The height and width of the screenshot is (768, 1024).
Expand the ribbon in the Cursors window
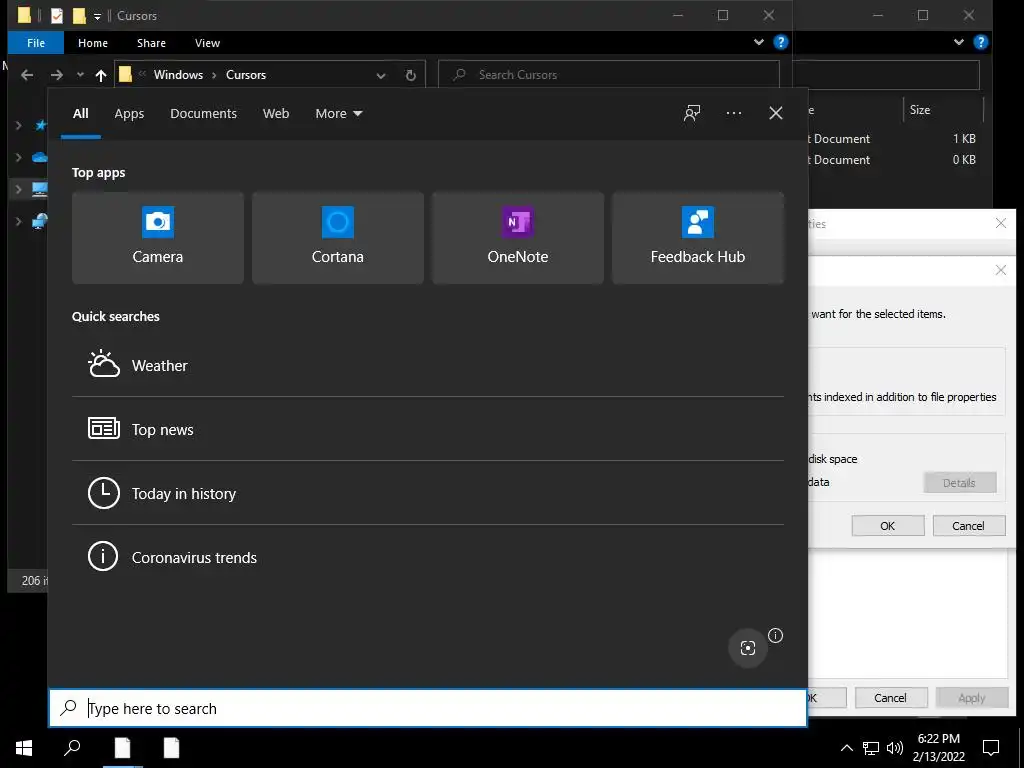[759, 42]
